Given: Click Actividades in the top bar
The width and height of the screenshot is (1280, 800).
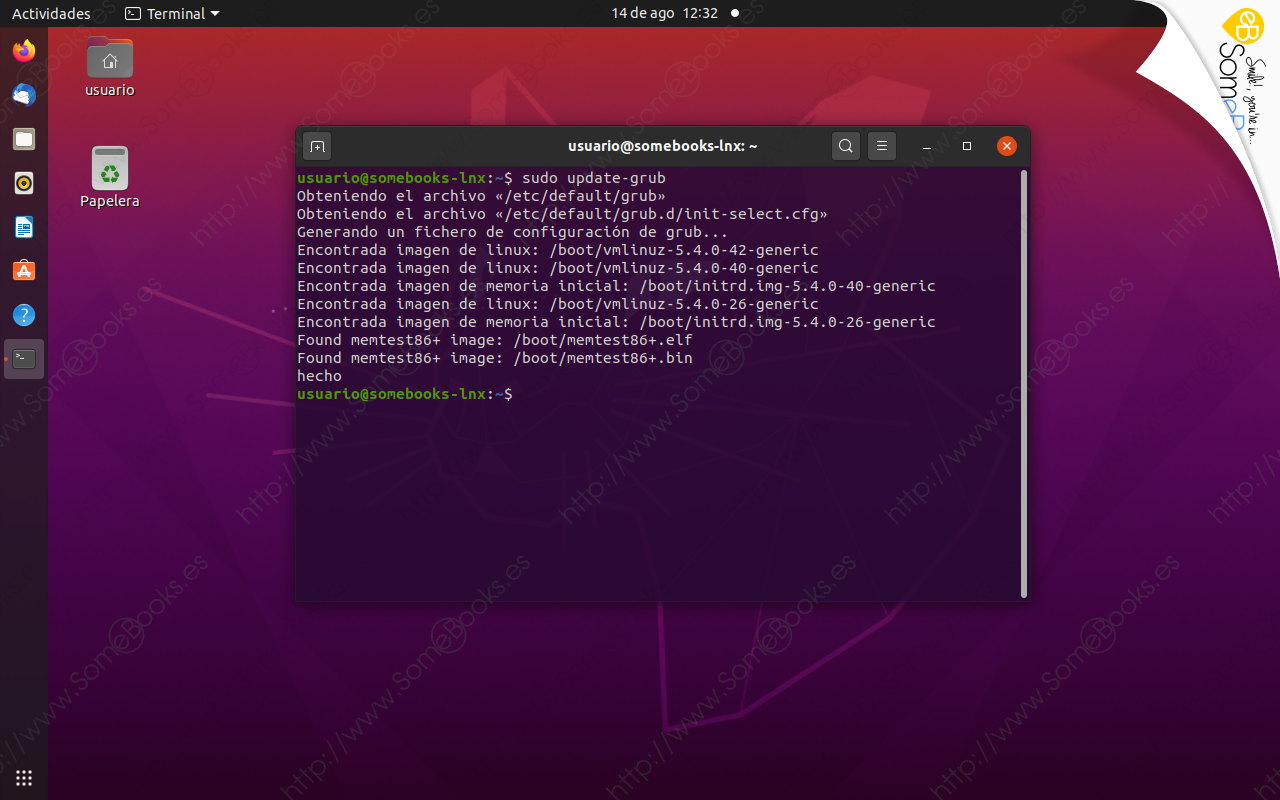Looking at the screenshot, I should tap(51, 13).
